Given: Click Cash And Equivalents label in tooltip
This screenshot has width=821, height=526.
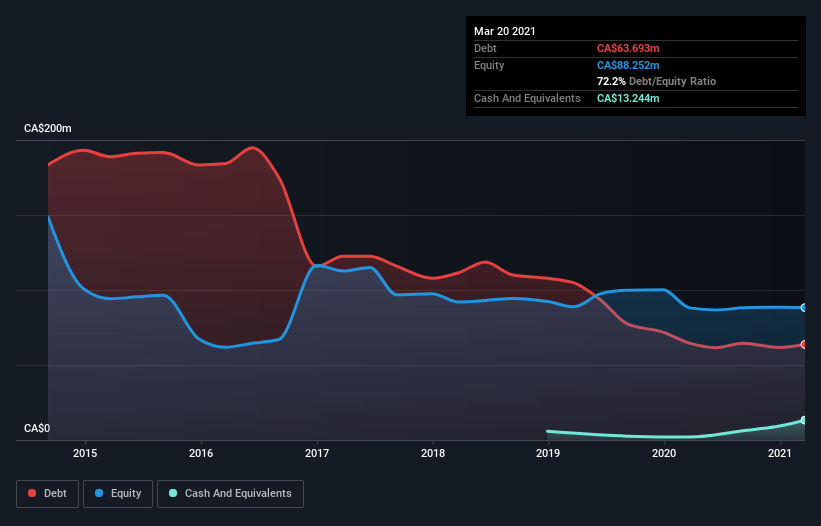Looking at the screenshot, I should coord(527,98).
